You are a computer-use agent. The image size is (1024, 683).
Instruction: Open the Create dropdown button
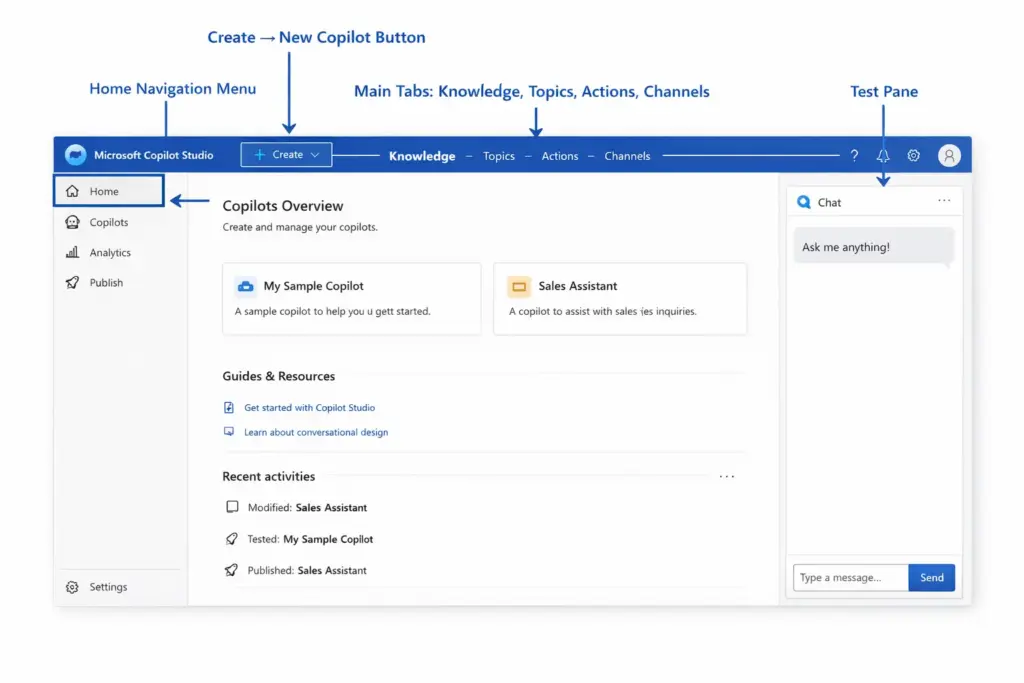click(x=286, y=155)
